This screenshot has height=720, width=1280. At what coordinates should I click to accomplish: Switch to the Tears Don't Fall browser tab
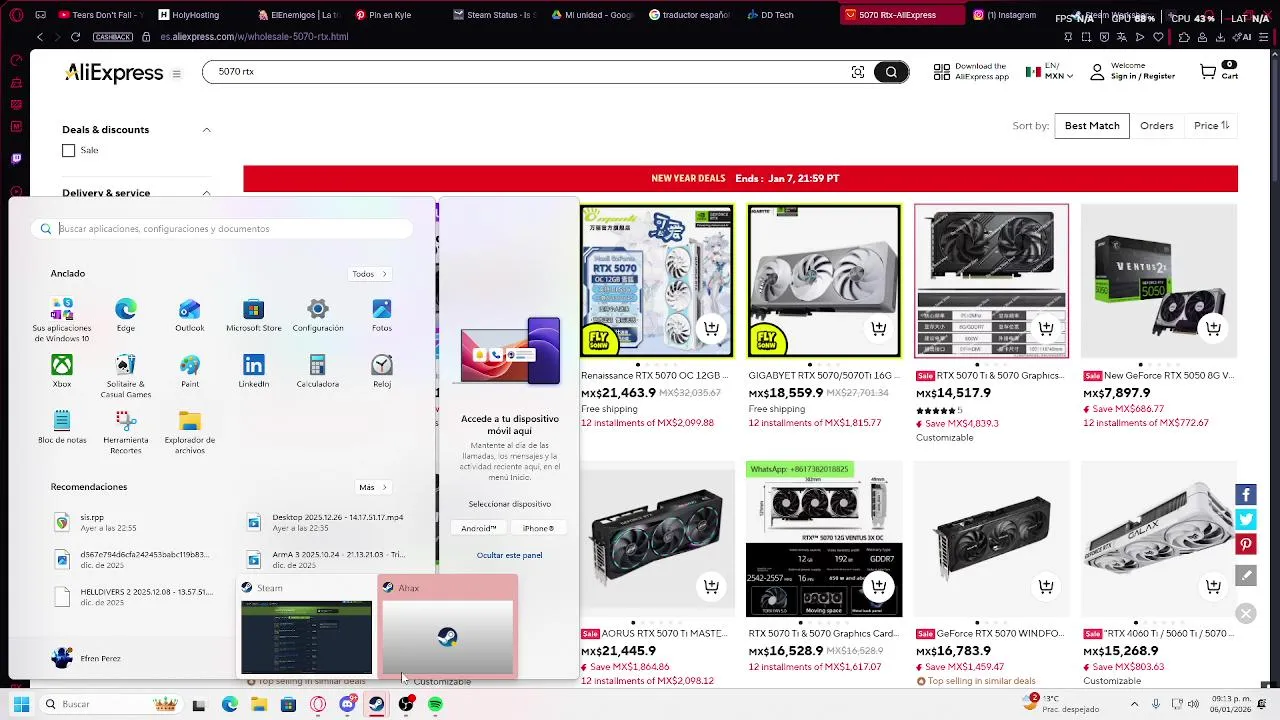[100, 15]
